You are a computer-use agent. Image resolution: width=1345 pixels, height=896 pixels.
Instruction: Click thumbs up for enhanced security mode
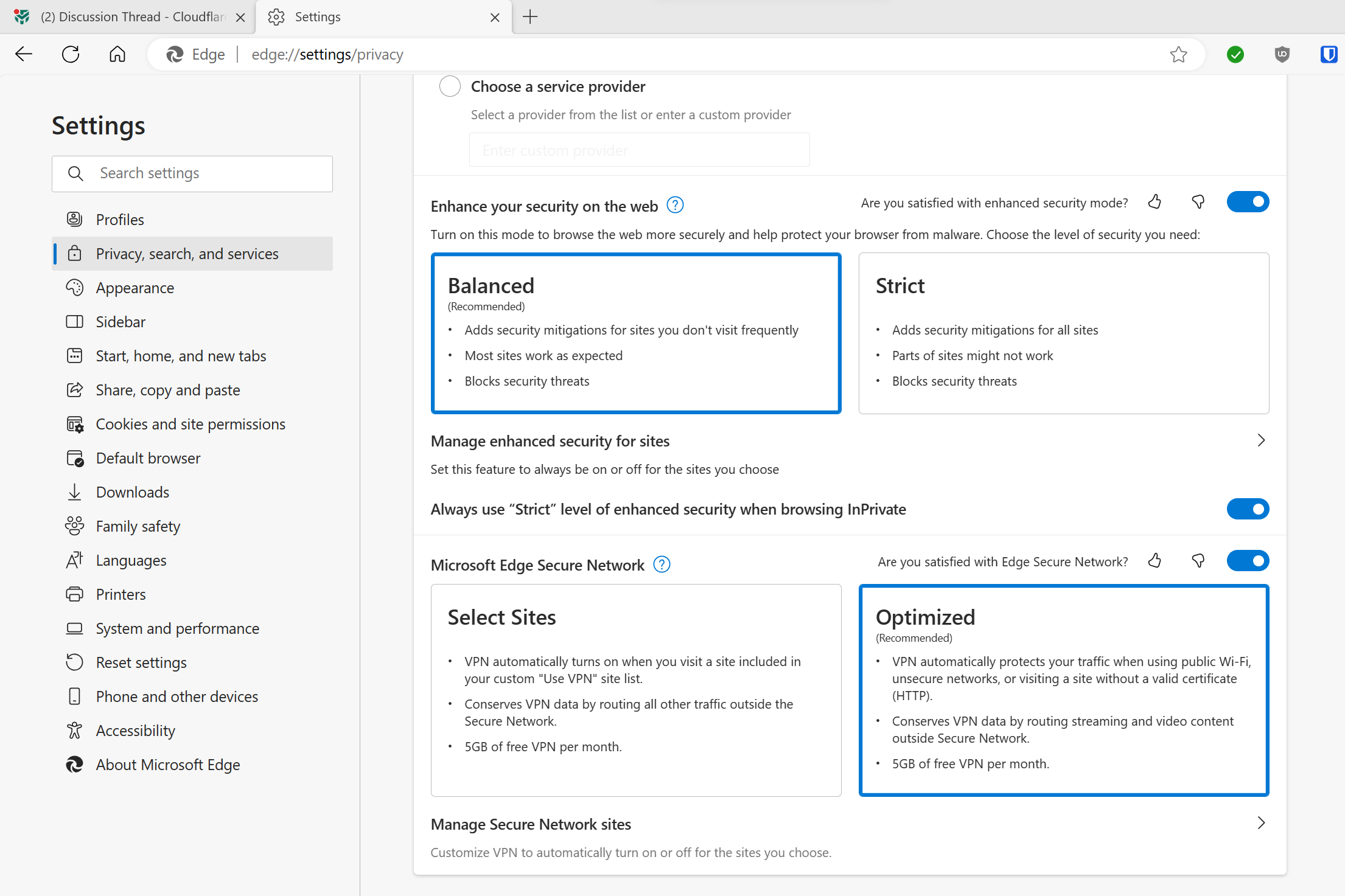point(1155,202)
